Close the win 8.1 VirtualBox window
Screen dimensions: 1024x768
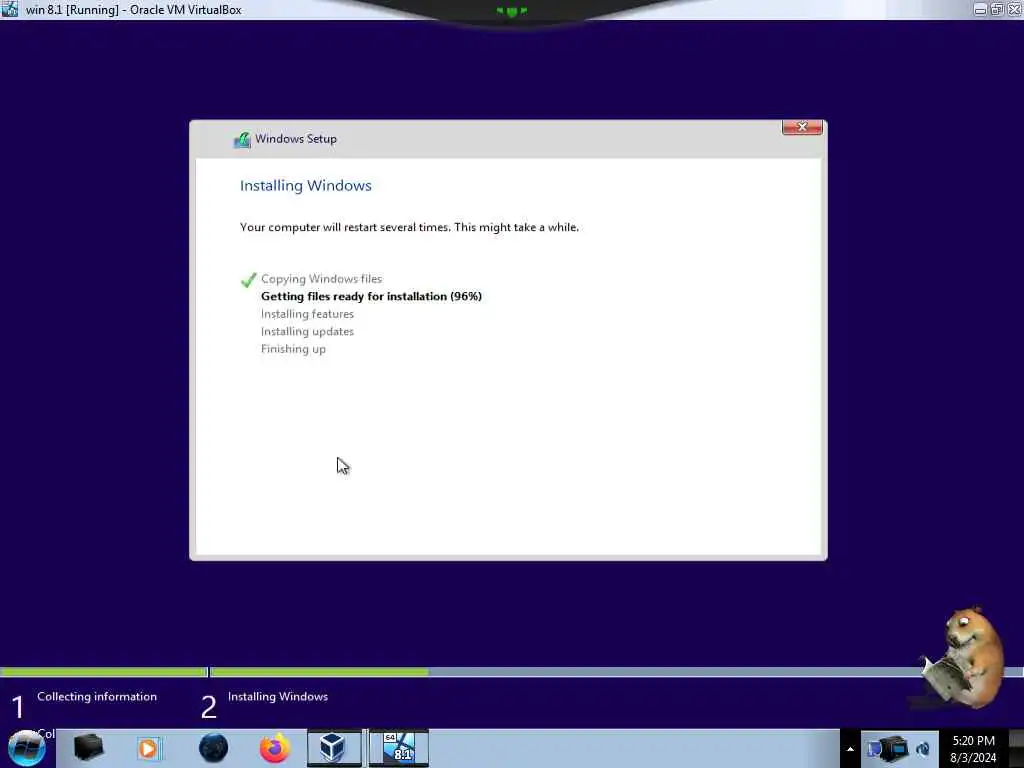pyautogui.click(x=1014, y=9)
